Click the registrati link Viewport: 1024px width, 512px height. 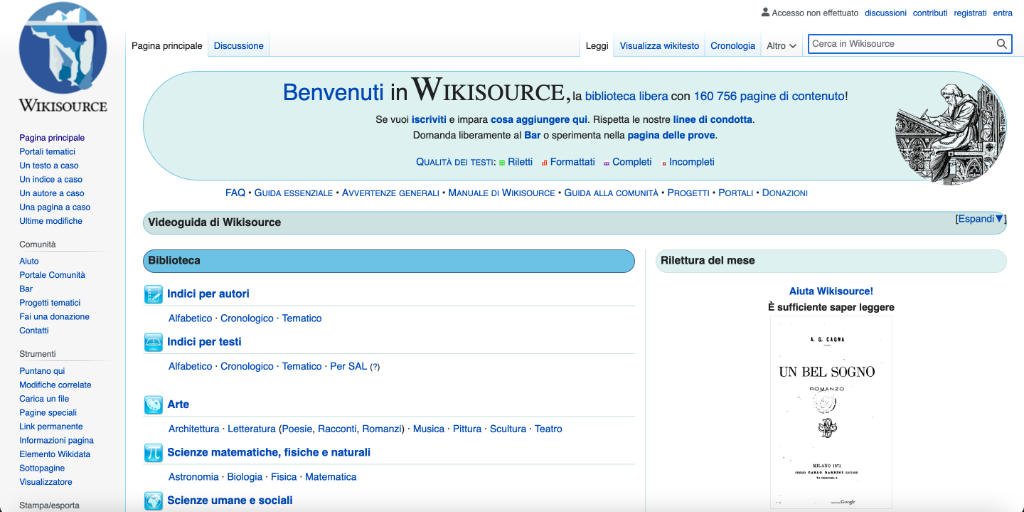[970, 12]
